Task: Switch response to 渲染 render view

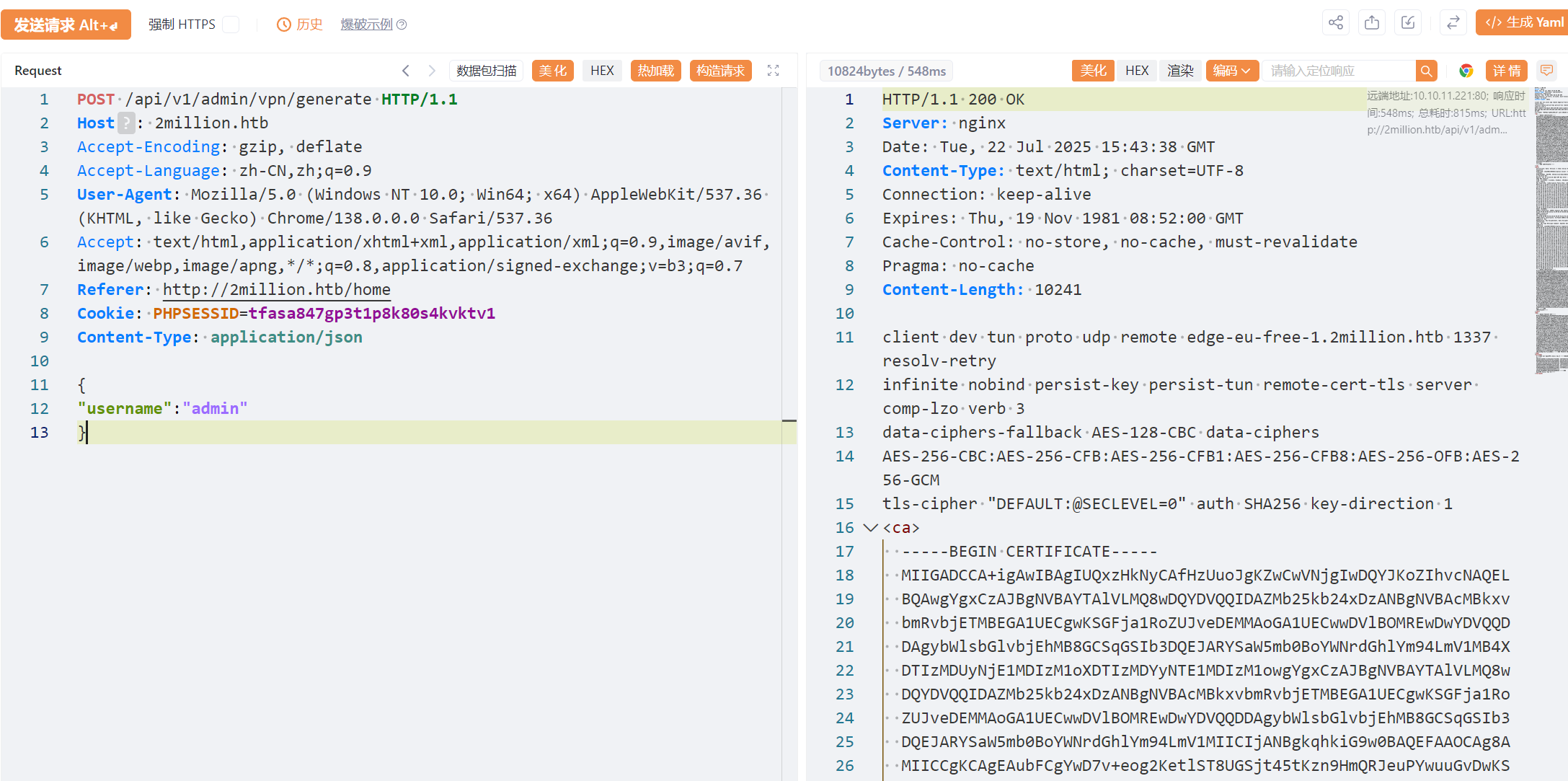Action: (1180, 71)
